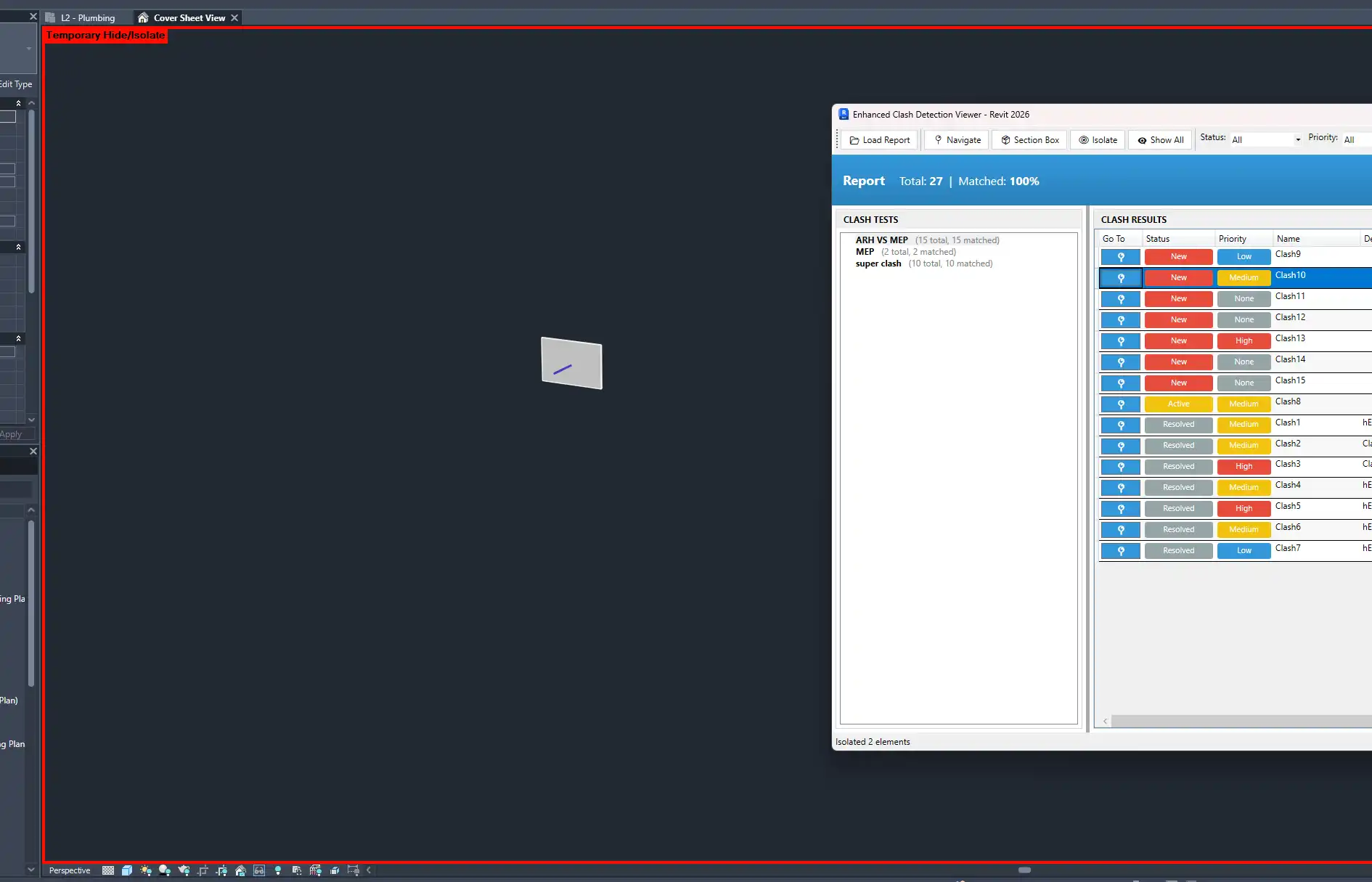Click the Go To pin for Clash9
Image resolution: width=1372 pixels, height=882 pixels.
(x=1120, y=257)
